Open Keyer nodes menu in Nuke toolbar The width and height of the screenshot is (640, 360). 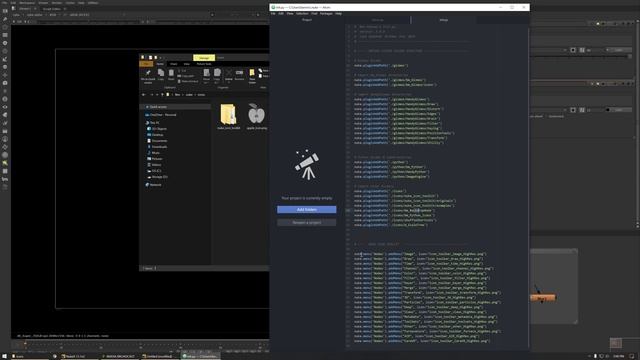coord(5,59)
